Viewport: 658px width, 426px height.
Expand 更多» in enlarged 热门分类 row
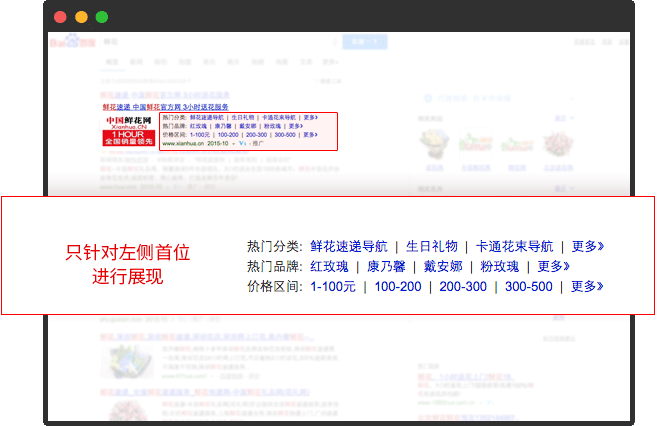point(587,246)
